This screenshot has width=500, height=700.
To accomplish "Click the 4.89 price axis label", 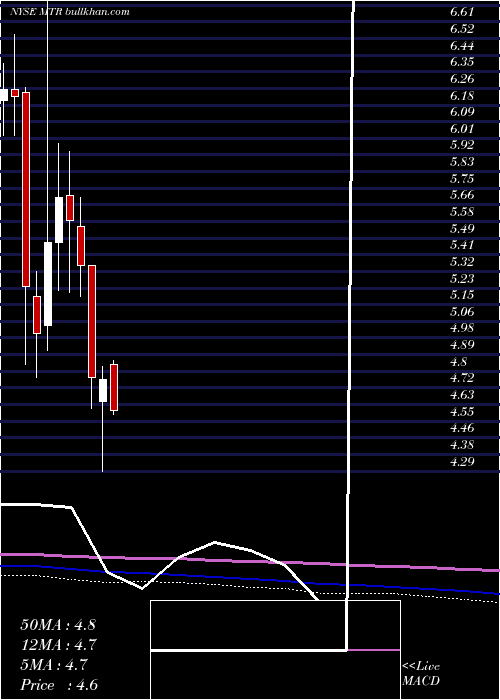I will coord(462,346).
